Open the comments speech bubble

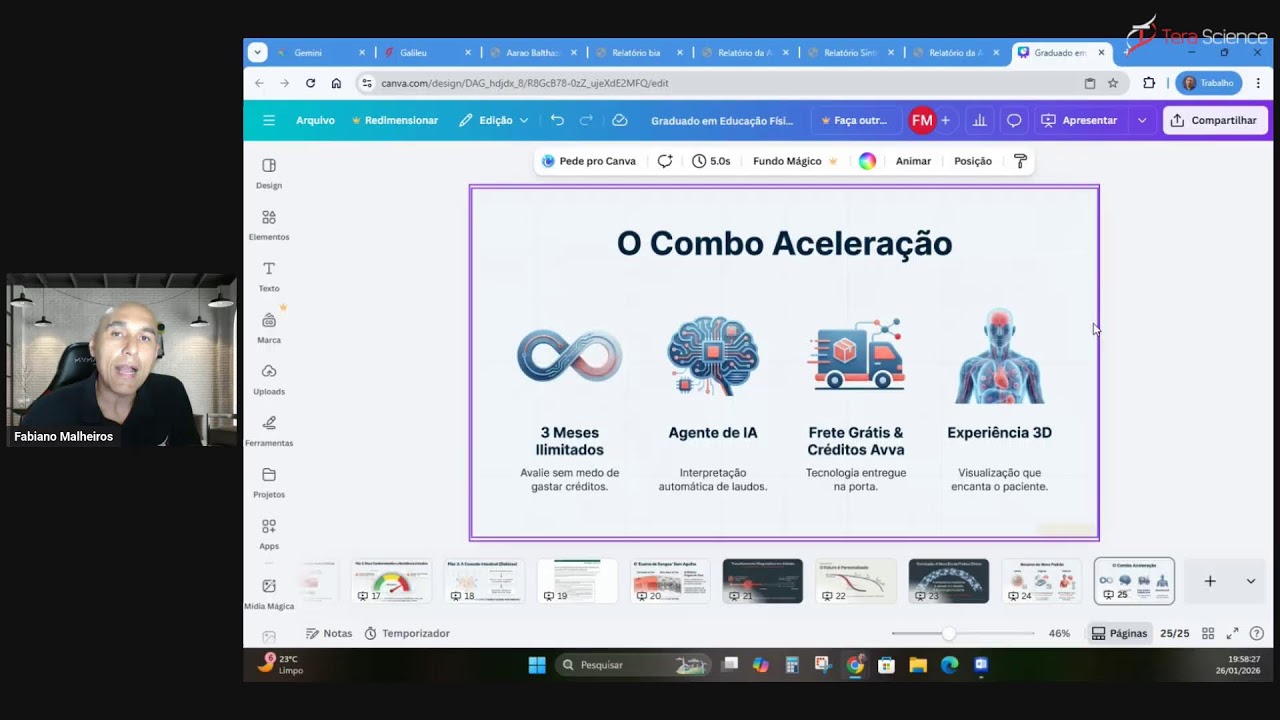[1014, 120]
